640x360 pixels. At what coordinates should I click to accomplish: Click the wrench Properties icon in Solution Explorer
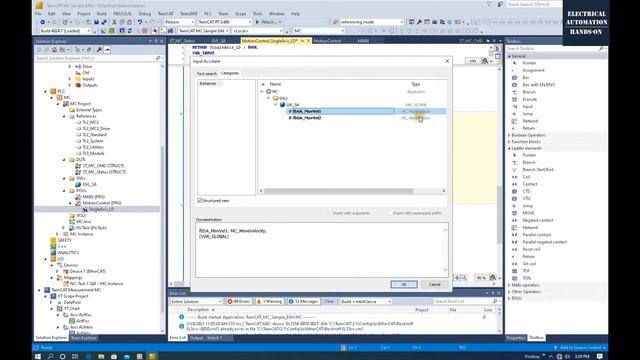click(99, 50)
